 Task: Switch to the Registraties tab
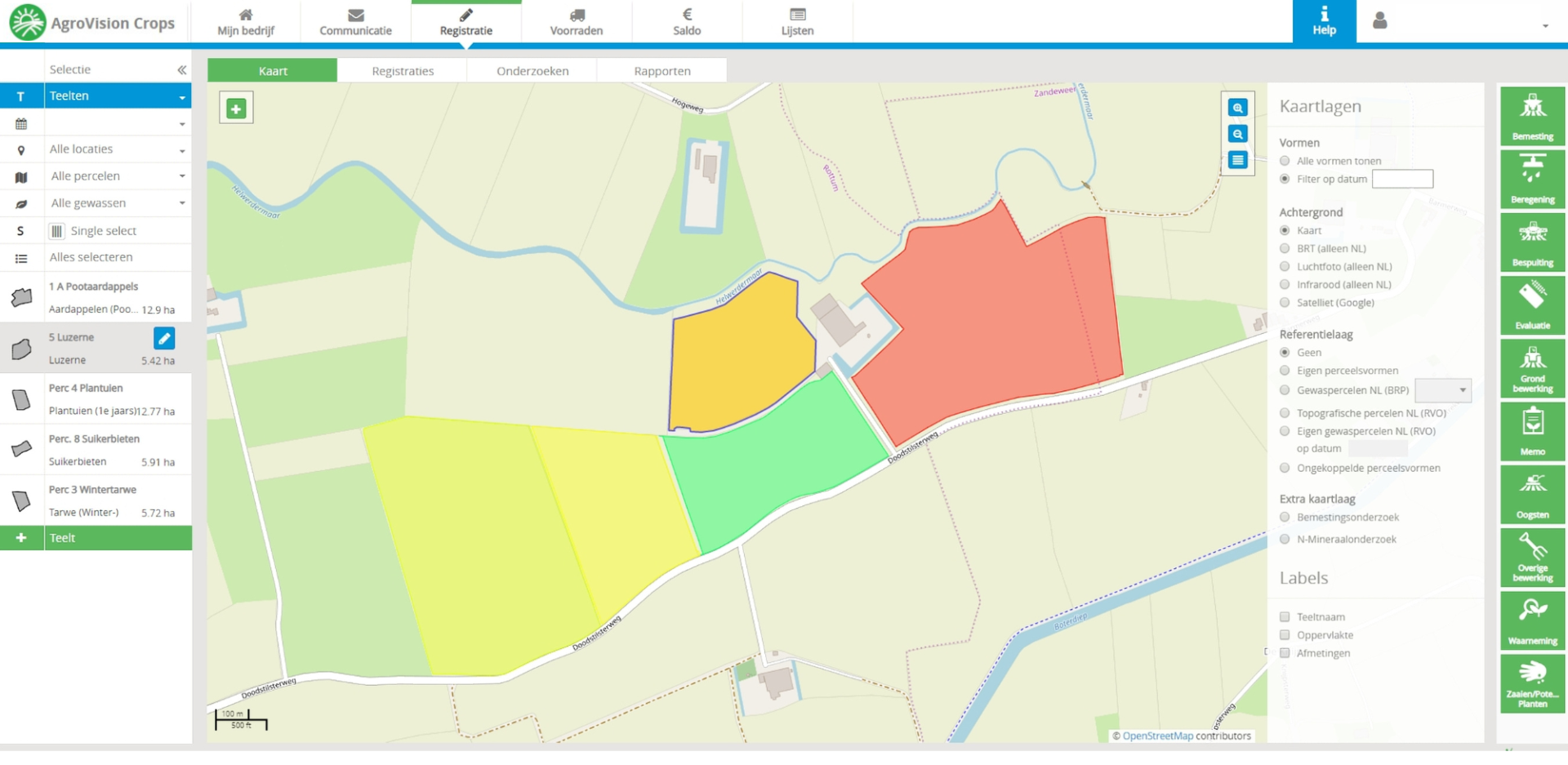403,71
